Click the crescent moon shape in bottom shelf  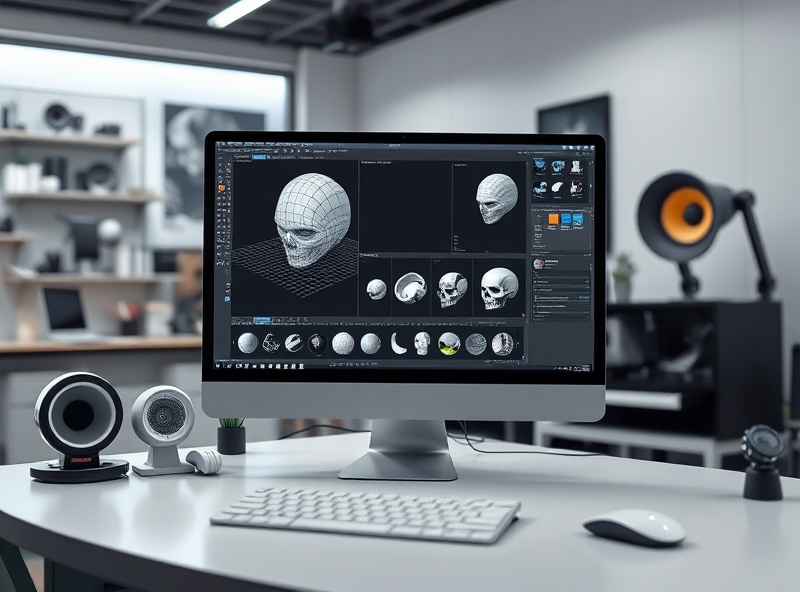tap(397, 343)
